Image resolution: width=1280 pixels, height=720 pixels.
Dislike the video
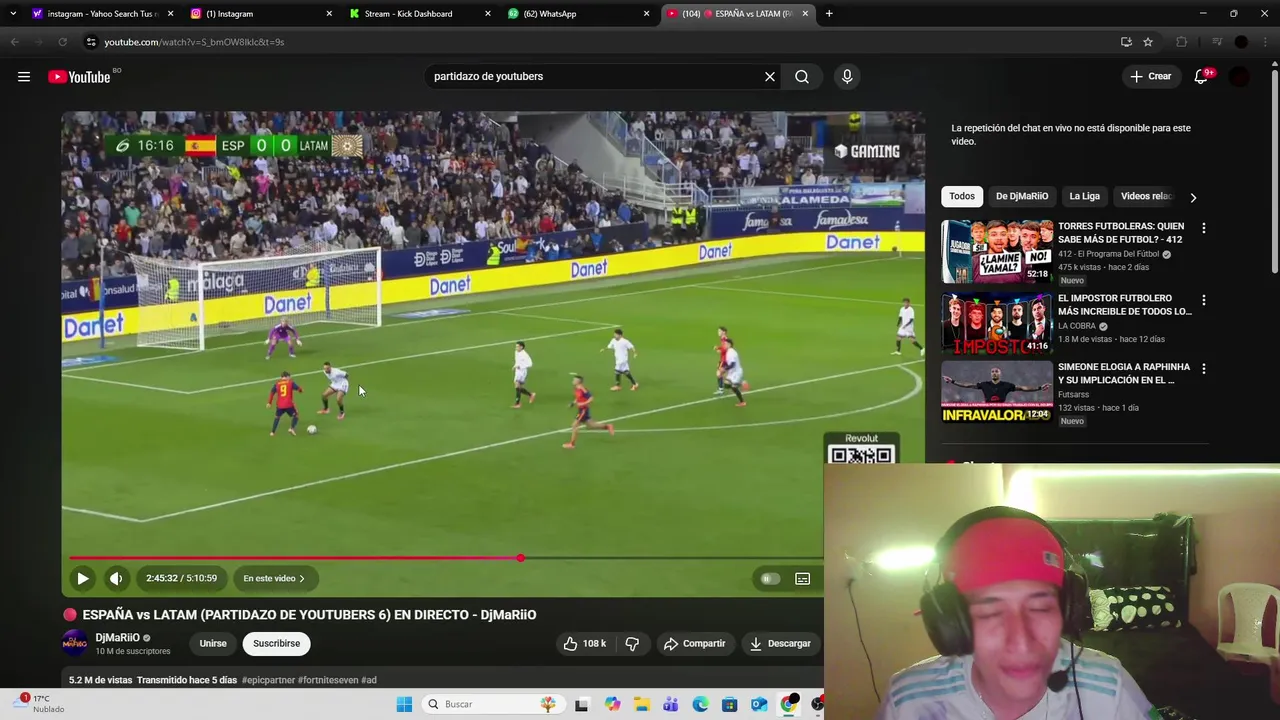coord(632,644)
